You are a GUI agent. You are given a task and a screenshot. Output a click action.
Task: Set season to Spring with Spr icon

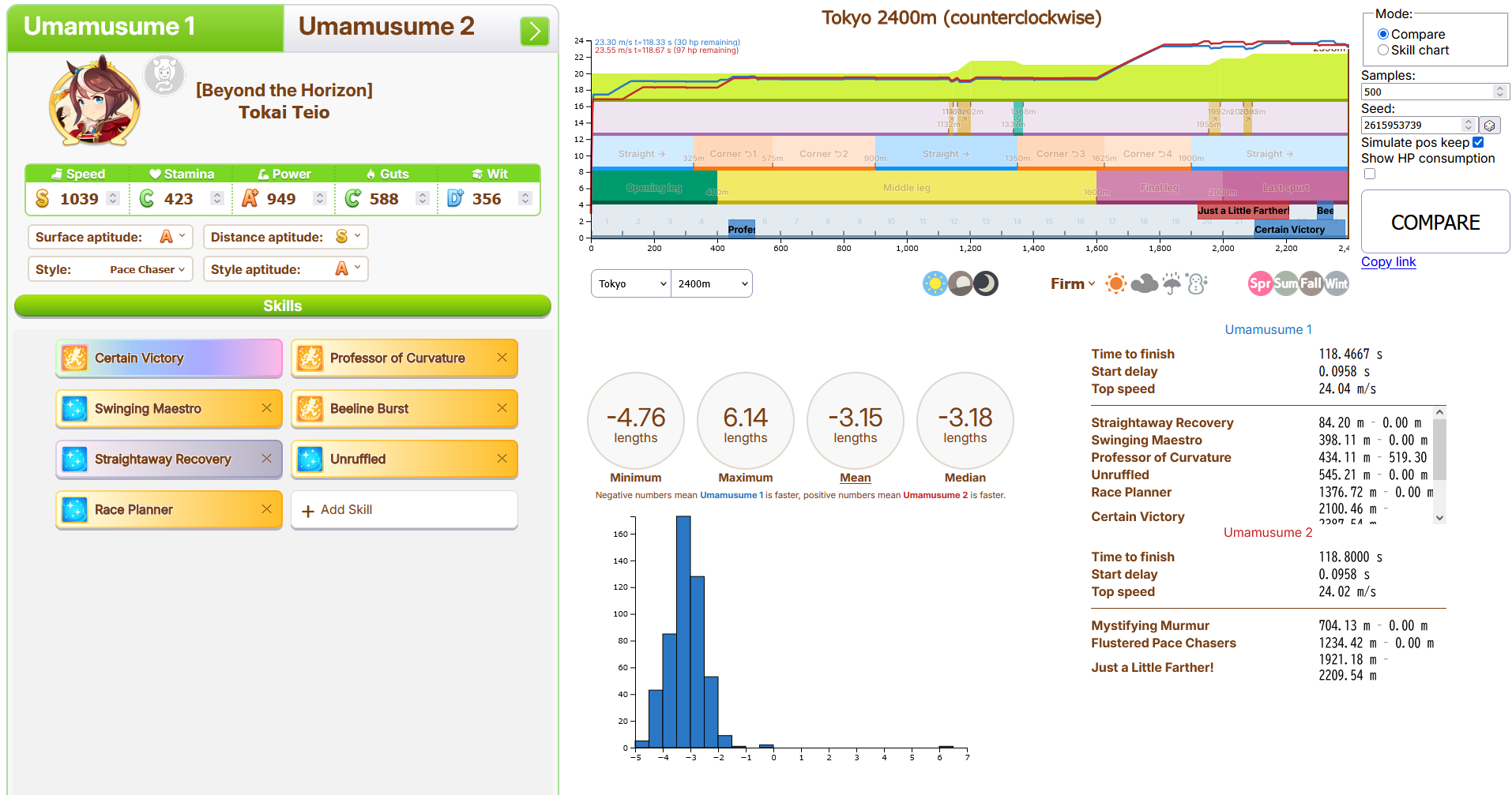pyautogui.click(x=1260, y=283)
